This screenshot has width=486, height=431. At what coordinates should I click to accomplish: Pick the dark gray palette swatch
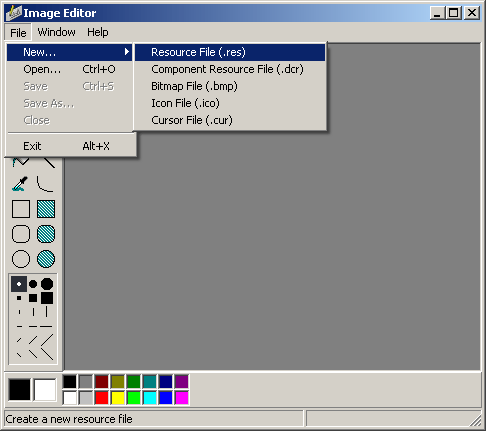pos(86,382)
